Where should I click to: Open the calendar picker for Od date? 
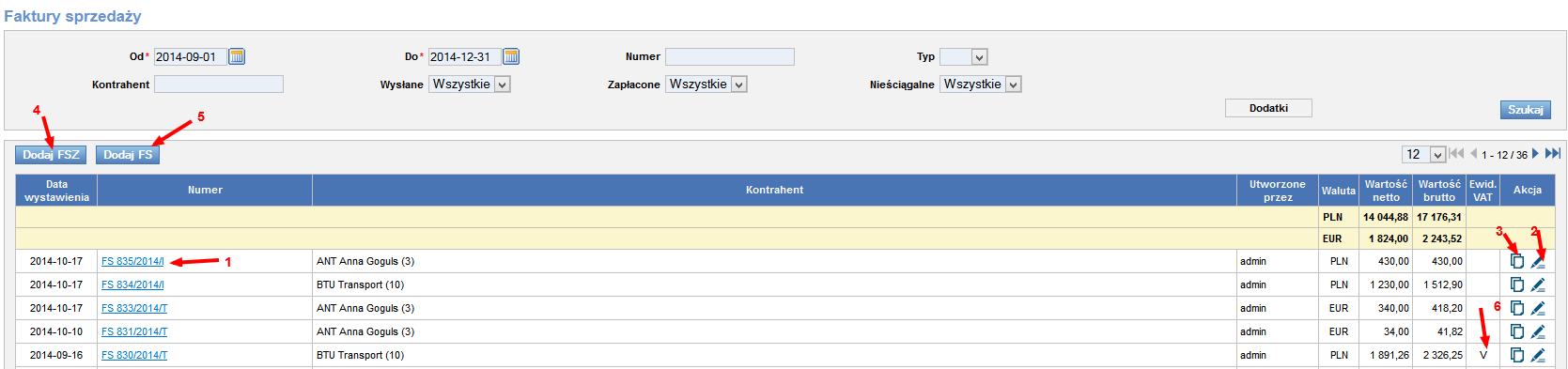(237, 56)
